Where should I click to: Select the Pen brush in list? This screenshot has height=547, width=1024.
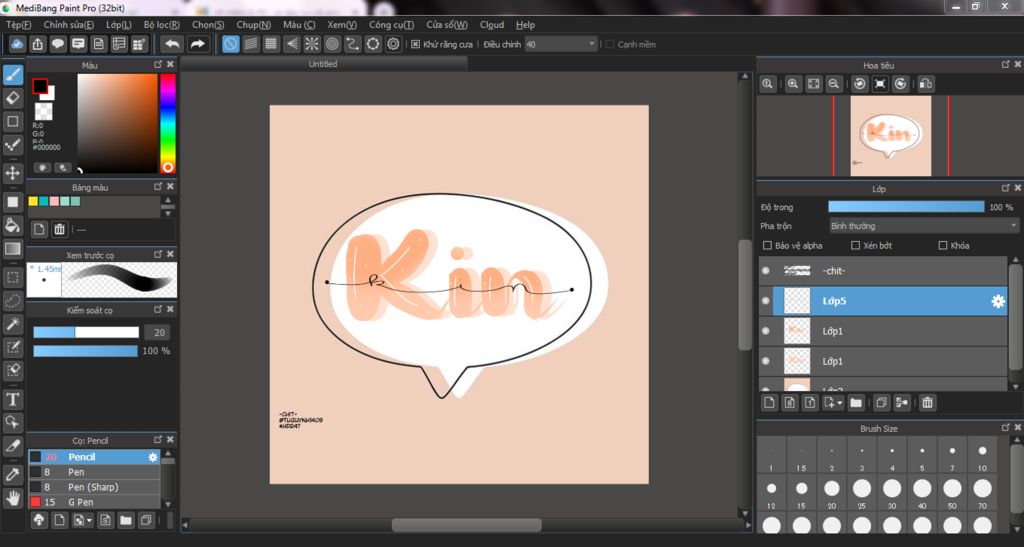coord(94,472)
